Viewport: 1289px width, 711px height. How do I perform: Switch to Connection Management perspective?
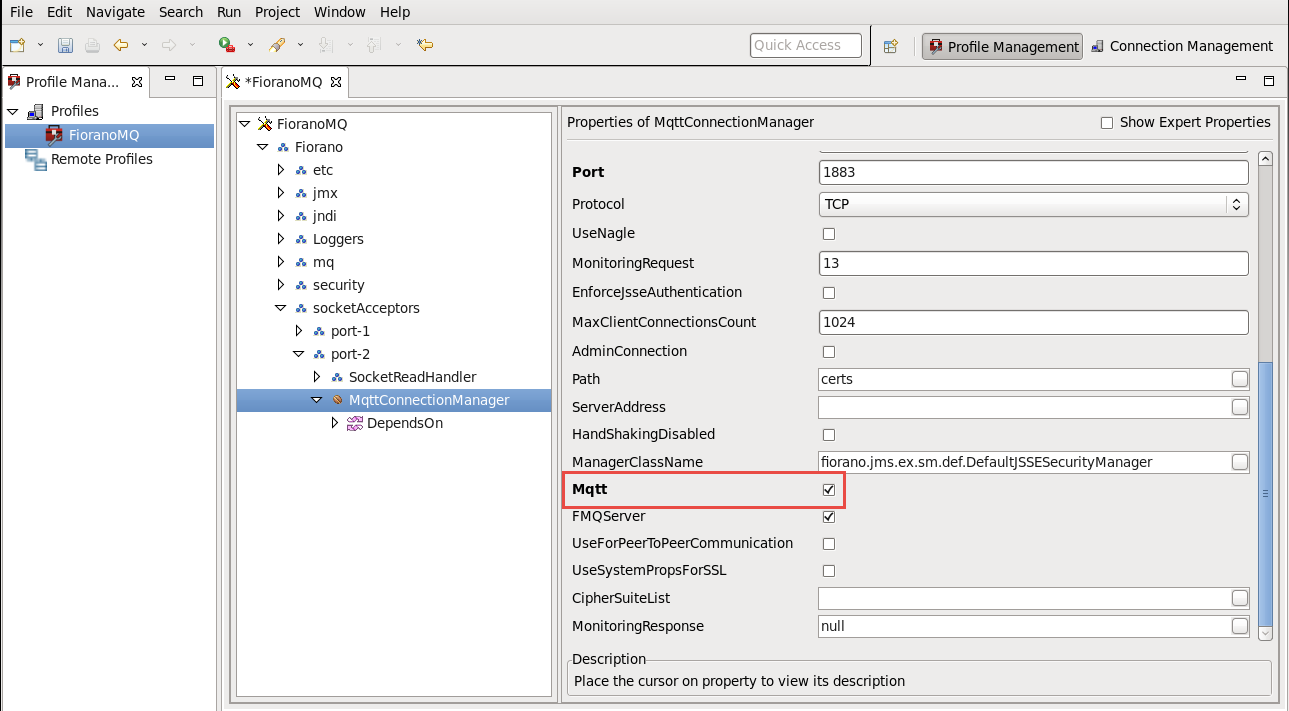point(1182,46)
